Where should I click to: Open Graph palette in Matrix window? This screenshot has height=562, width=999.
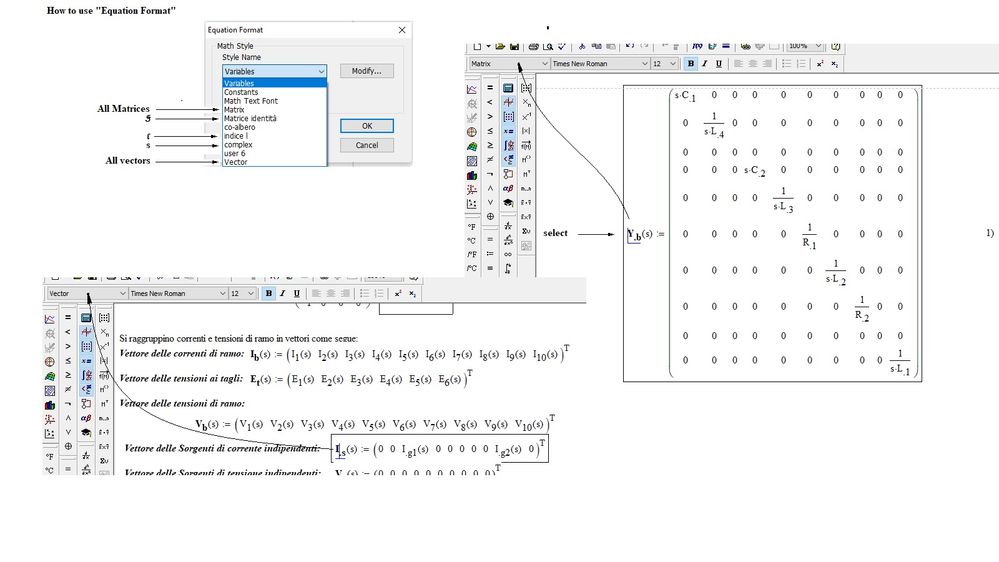(508, 102)
